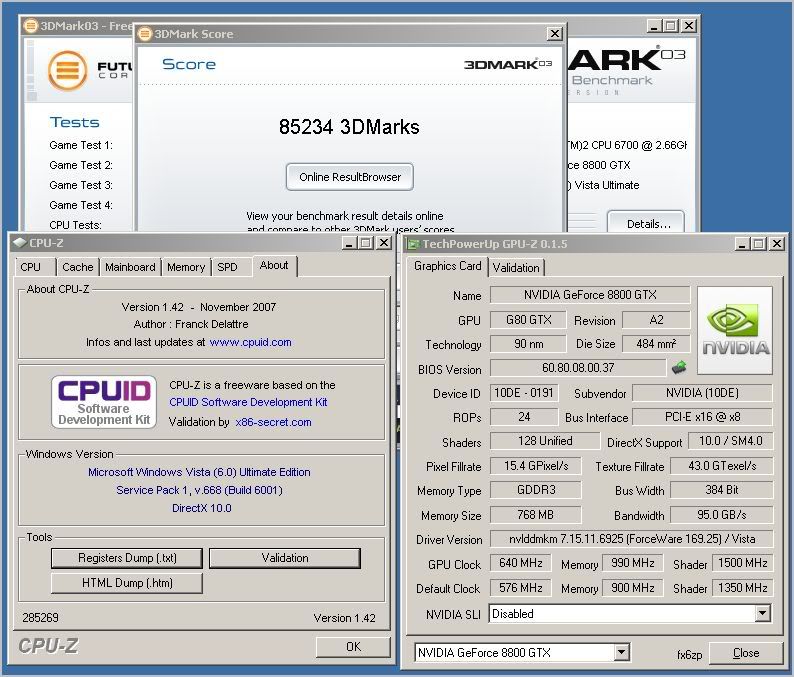Select the Graphics Card tab in GPU-Z
Image resolution: width=794 pixels, height=677 pixels.
click(x=447, y=266)
